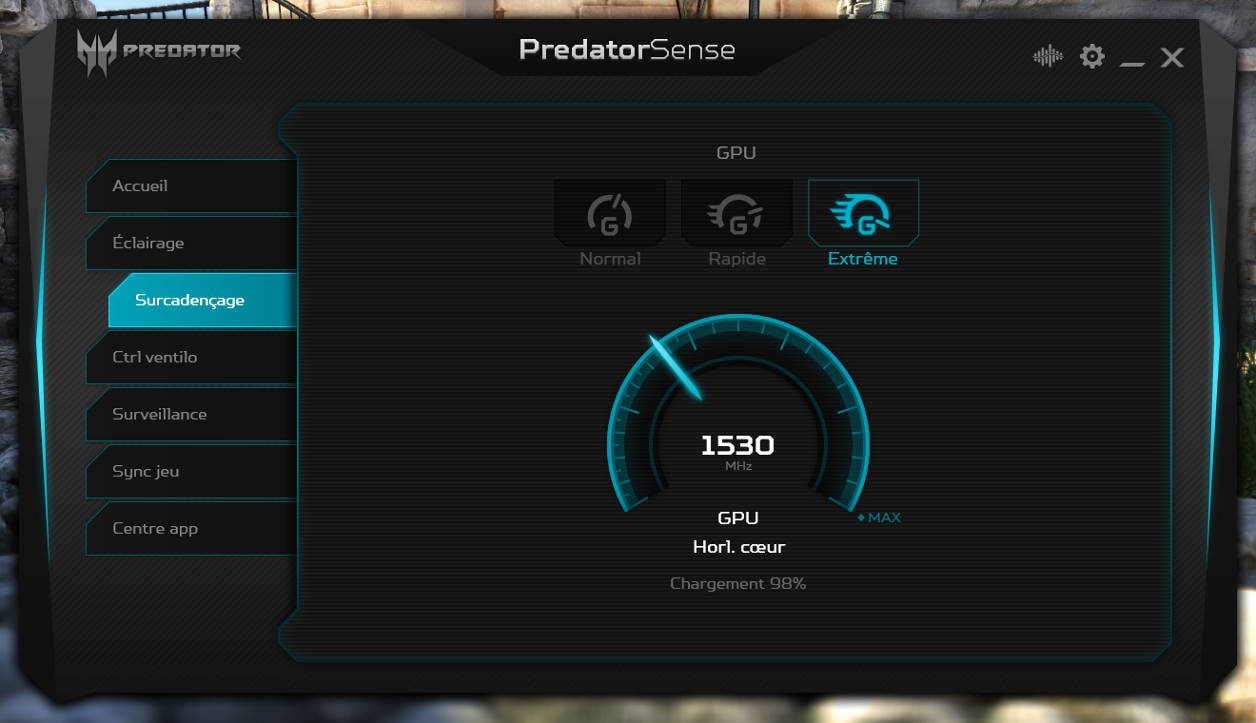Open the audio waveform icon in title bar
Image resolution: width=1256 pixels, height=723 pixels.
[1047, 57]
